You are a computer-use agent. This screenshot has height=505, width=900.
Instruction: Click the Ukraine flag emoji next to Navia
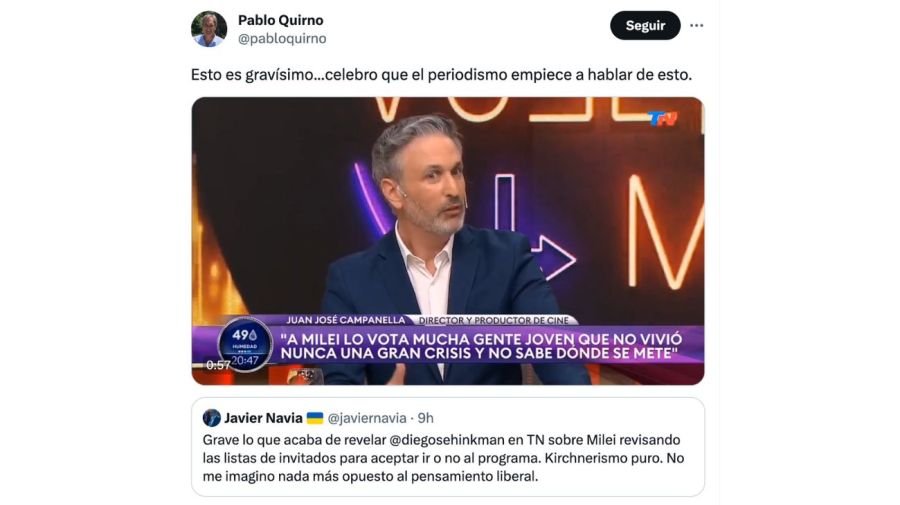click(315, 418)
